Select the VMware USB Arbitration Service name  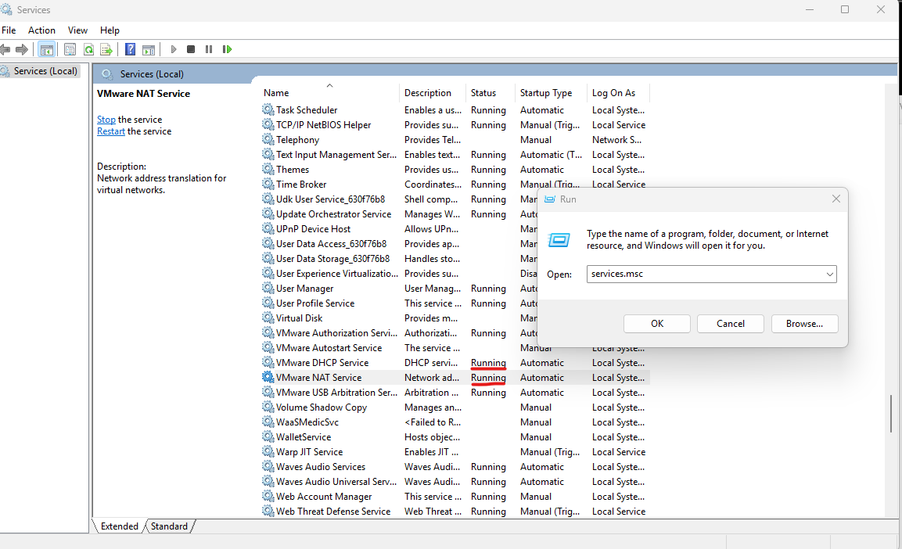pyautogui.click(x=337, y=392)
